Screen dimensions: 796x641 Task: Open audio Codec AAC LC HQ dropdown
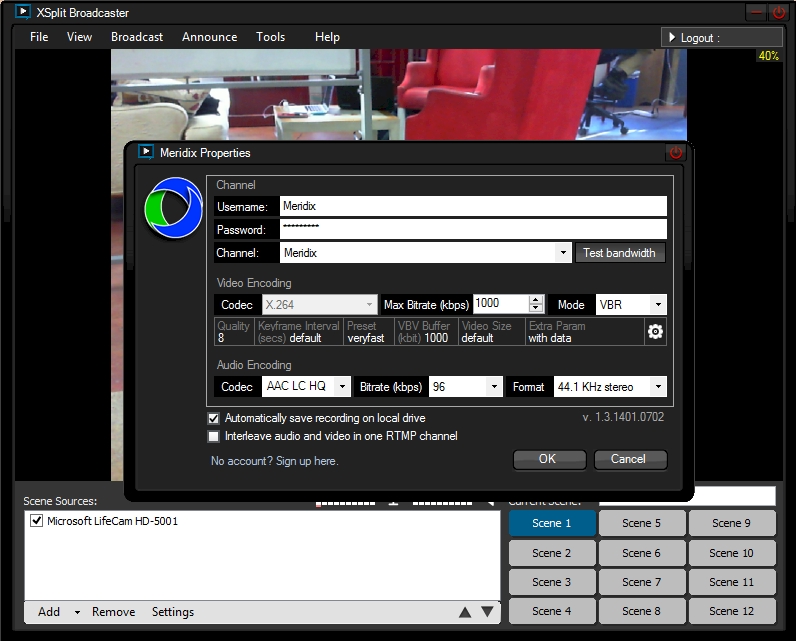(x=342, y=387)
